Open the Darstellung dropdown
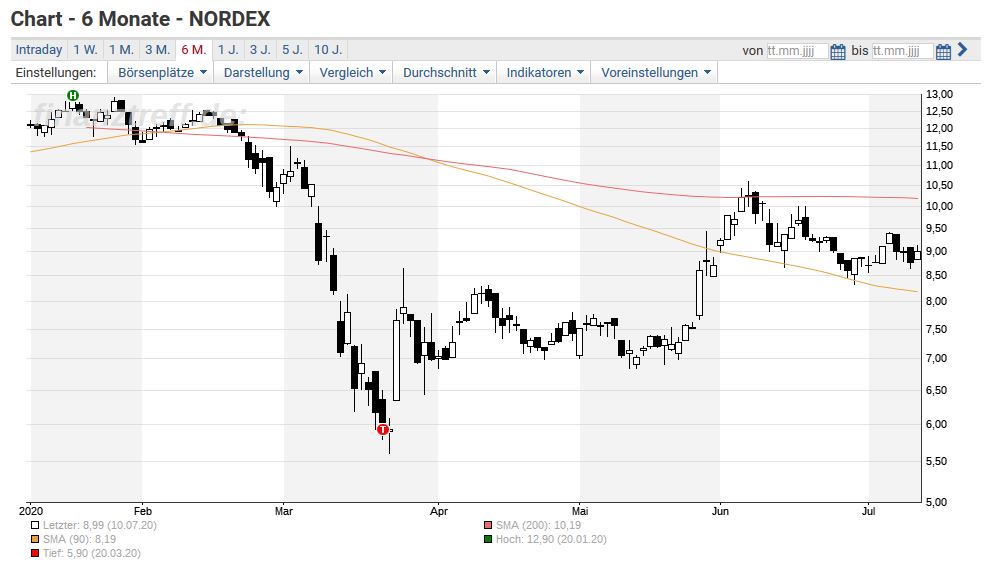Viewport: 996px width, 571px height. coord(262,72)
